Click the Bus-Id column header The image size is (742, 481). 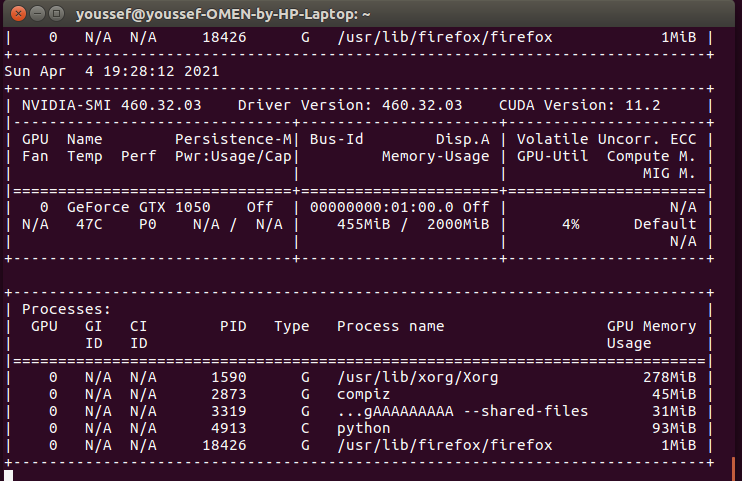336,139
